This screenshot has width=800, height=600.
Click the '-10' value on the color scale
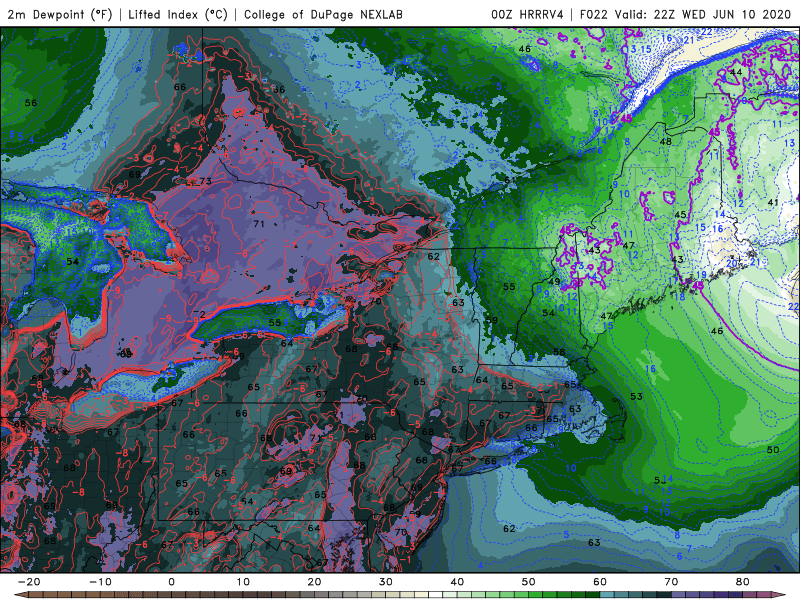(x=100, y=582)
